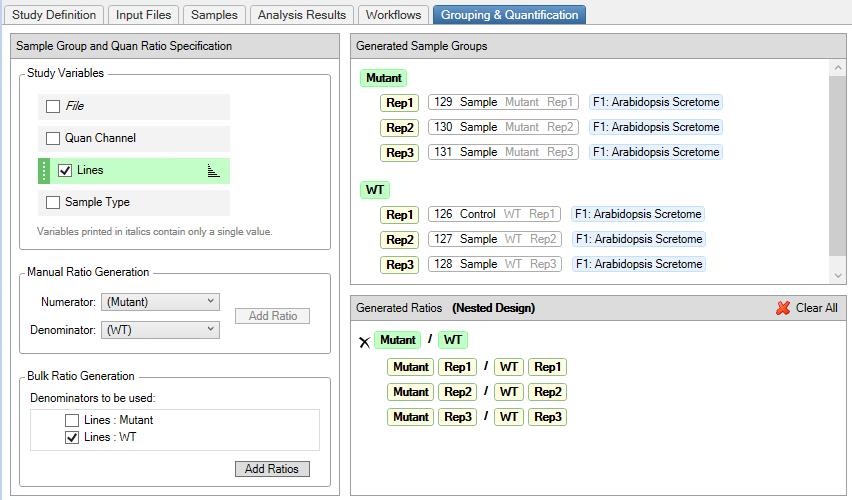Click the Add Ratio button
The width and height of the screenshot is (852, 500).
pyautogui.click(x=272, y=316)
